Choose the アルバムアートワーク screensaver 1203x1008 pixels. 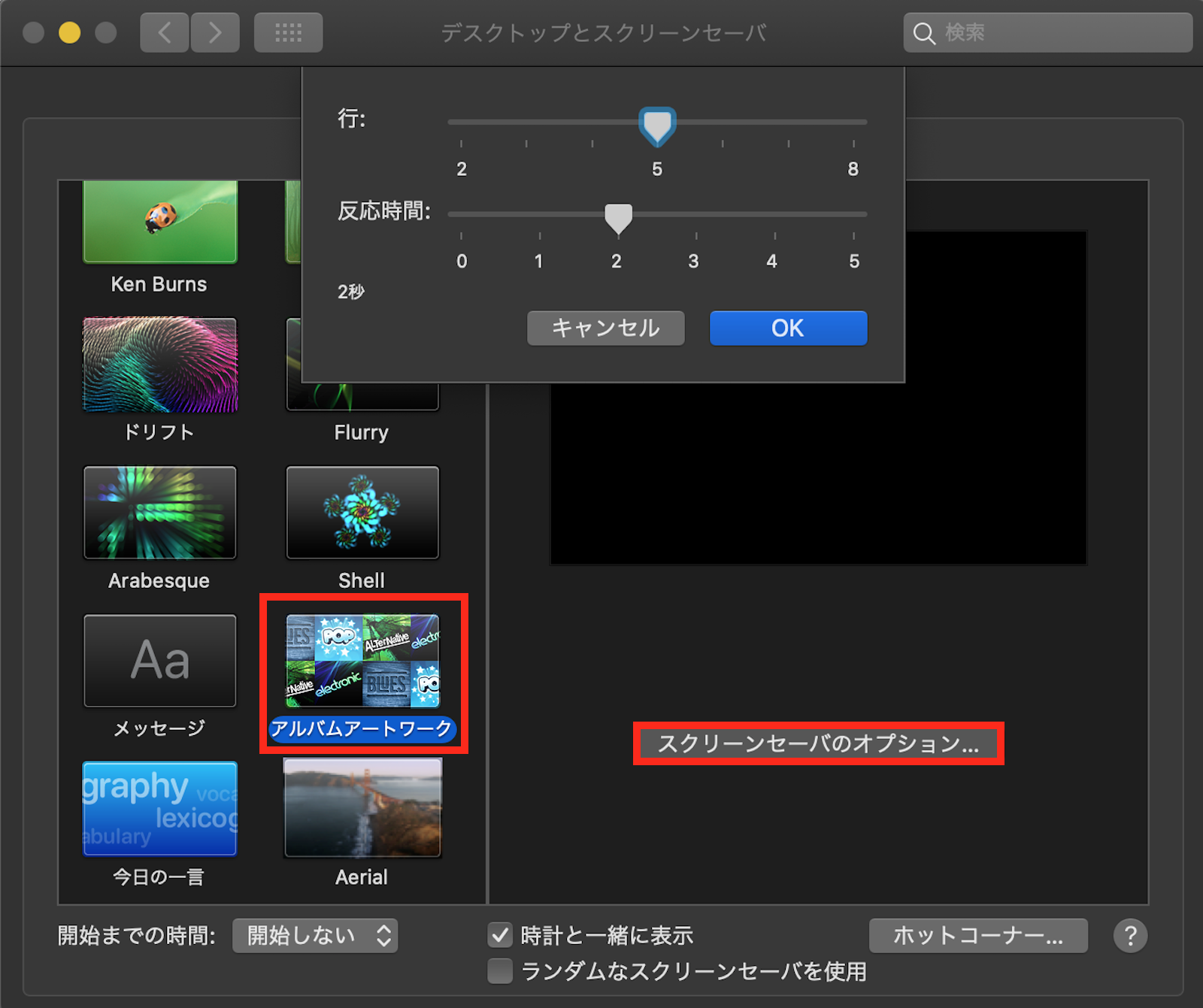point(362,661)
